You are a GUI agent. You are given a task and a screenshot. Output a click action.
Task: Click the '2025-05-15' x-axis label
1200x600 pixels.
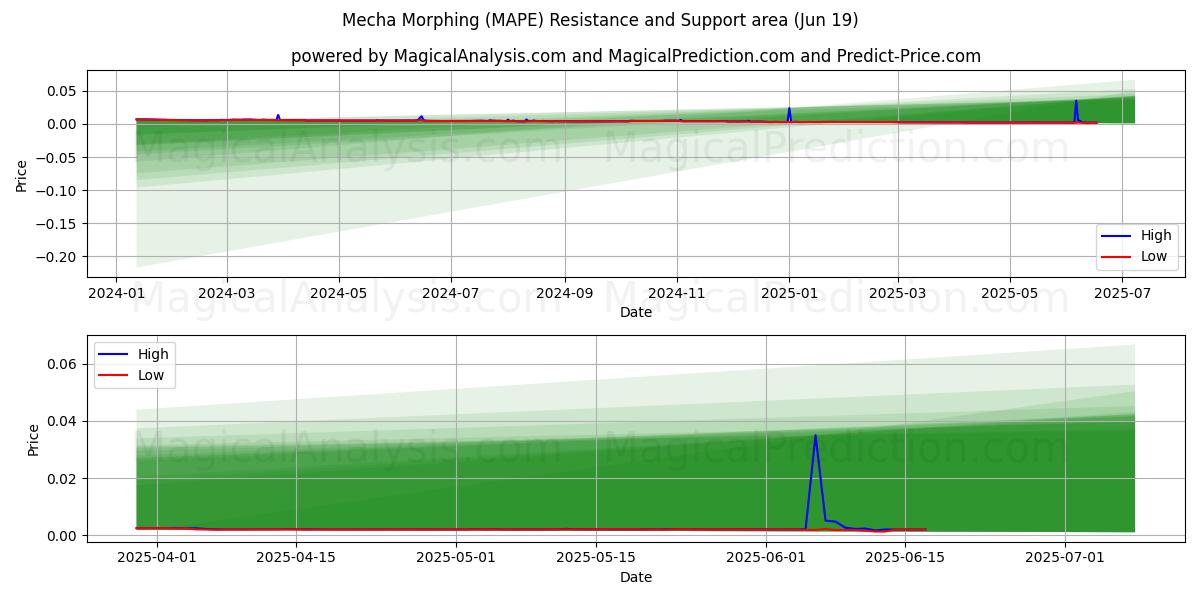[597, 558]
